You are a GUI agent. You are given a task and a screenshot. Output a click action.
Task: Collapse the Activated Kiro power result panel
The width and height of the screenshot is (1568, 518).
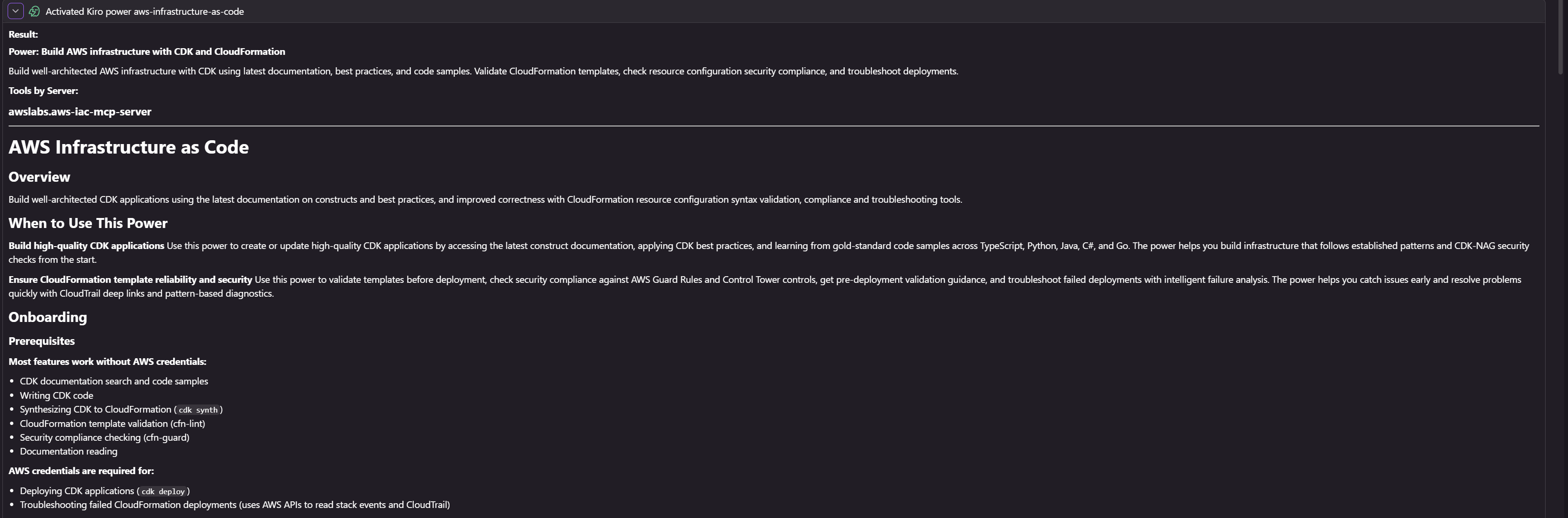(15, 11)
